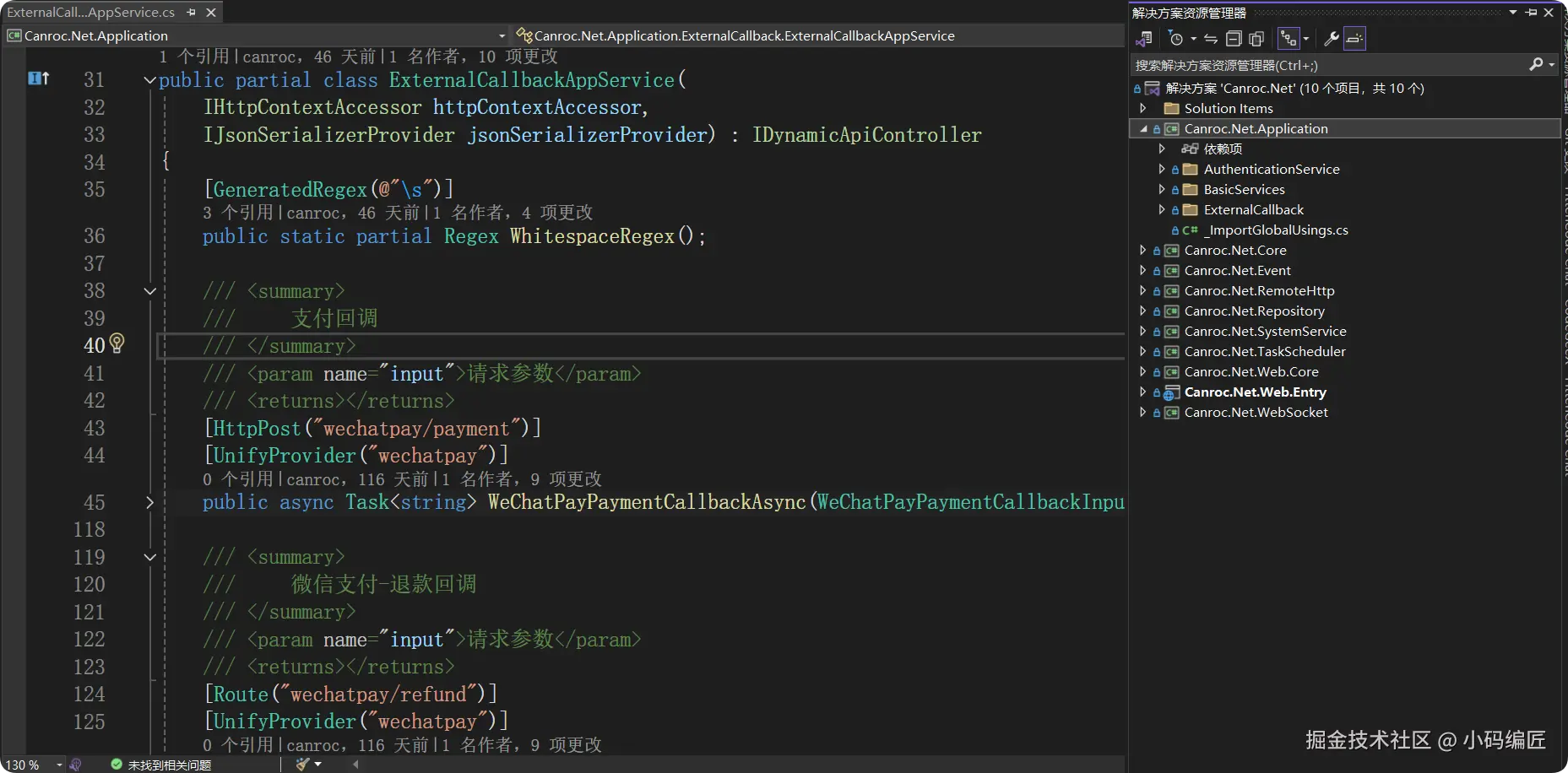Click the Solution Explorer search input field
1568x773 pixels.
[1330, 65]
